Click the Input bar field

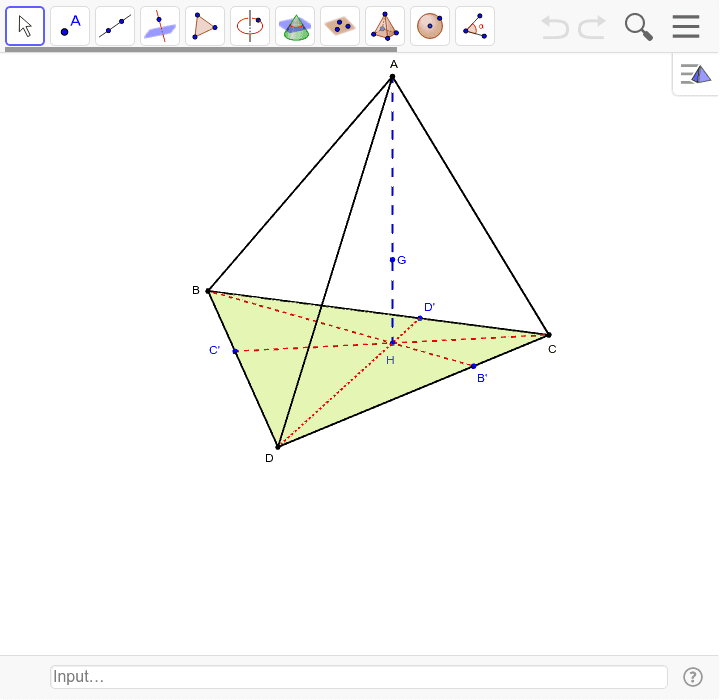[359, 677]
